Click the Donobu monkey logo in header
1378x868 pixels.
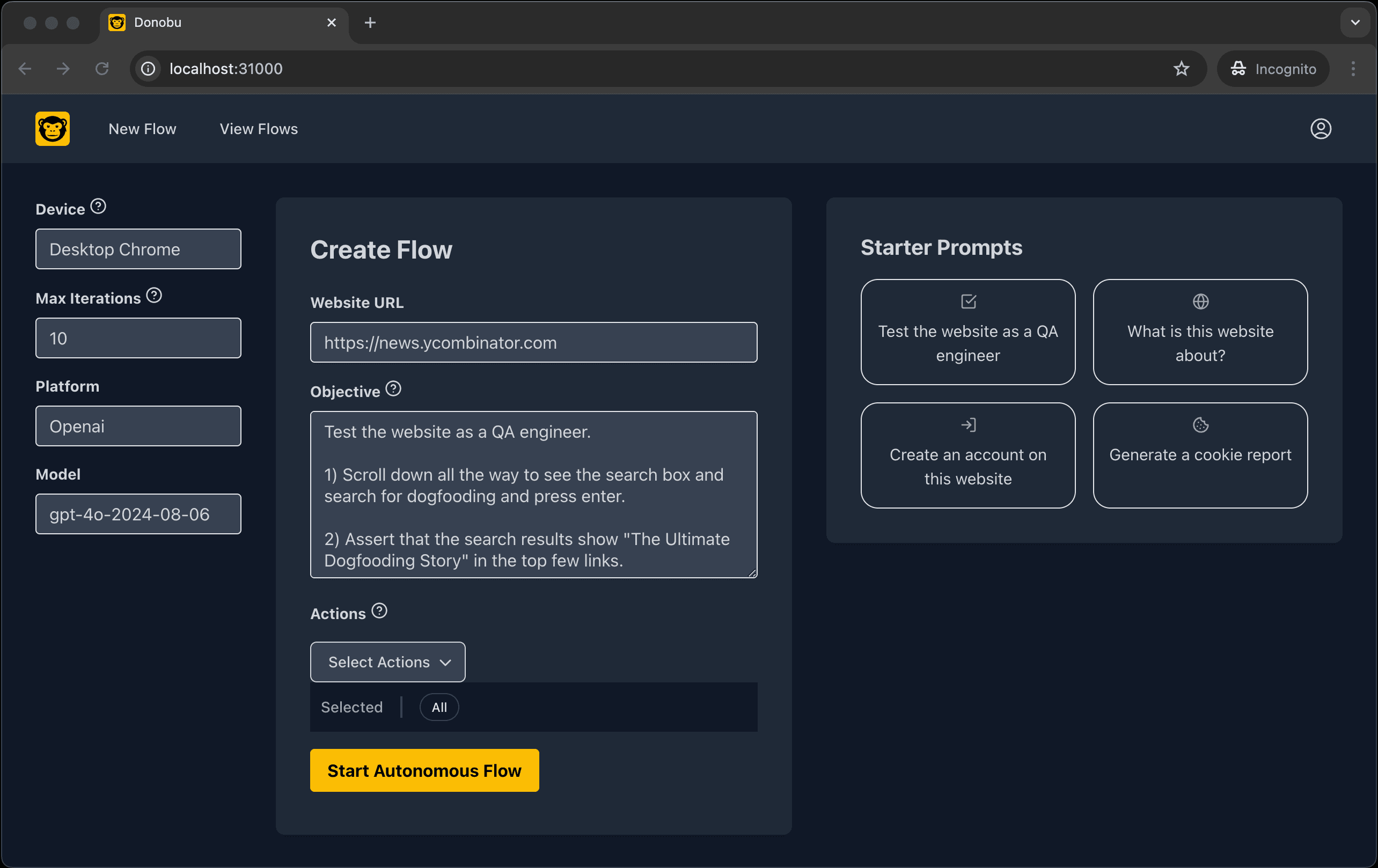tap(53, 129)
